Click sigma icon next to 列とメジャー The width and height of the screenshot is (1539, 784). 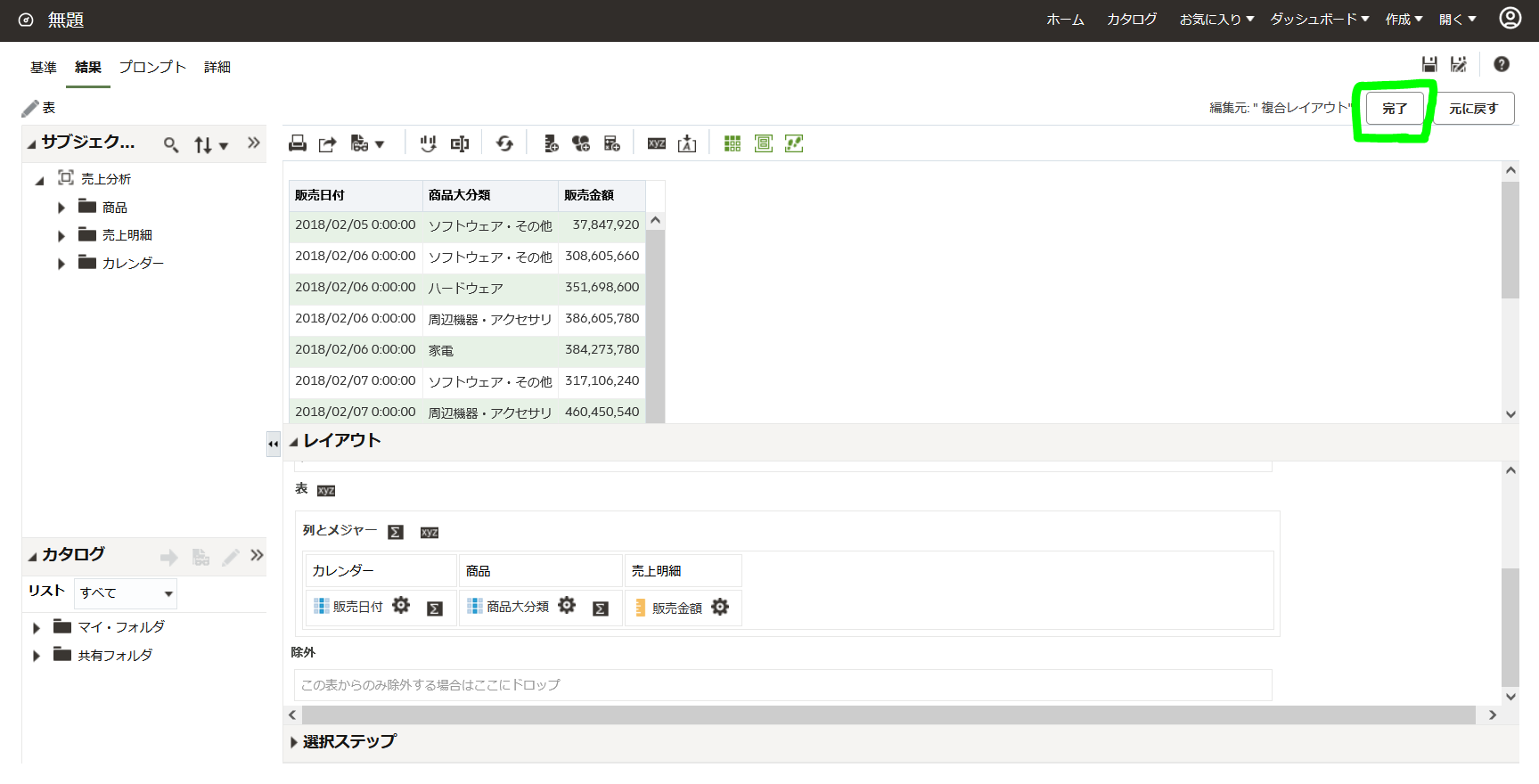[x=396, y=532]
